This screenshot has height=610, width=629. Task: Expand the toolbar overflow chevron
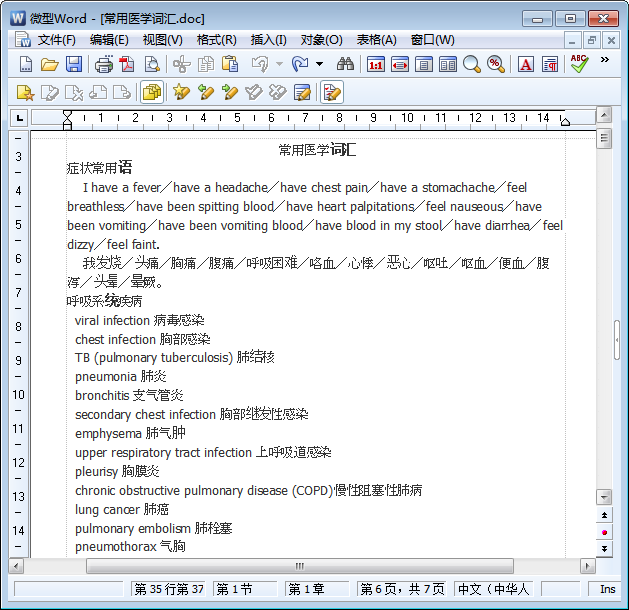click(x=605, y=60)
